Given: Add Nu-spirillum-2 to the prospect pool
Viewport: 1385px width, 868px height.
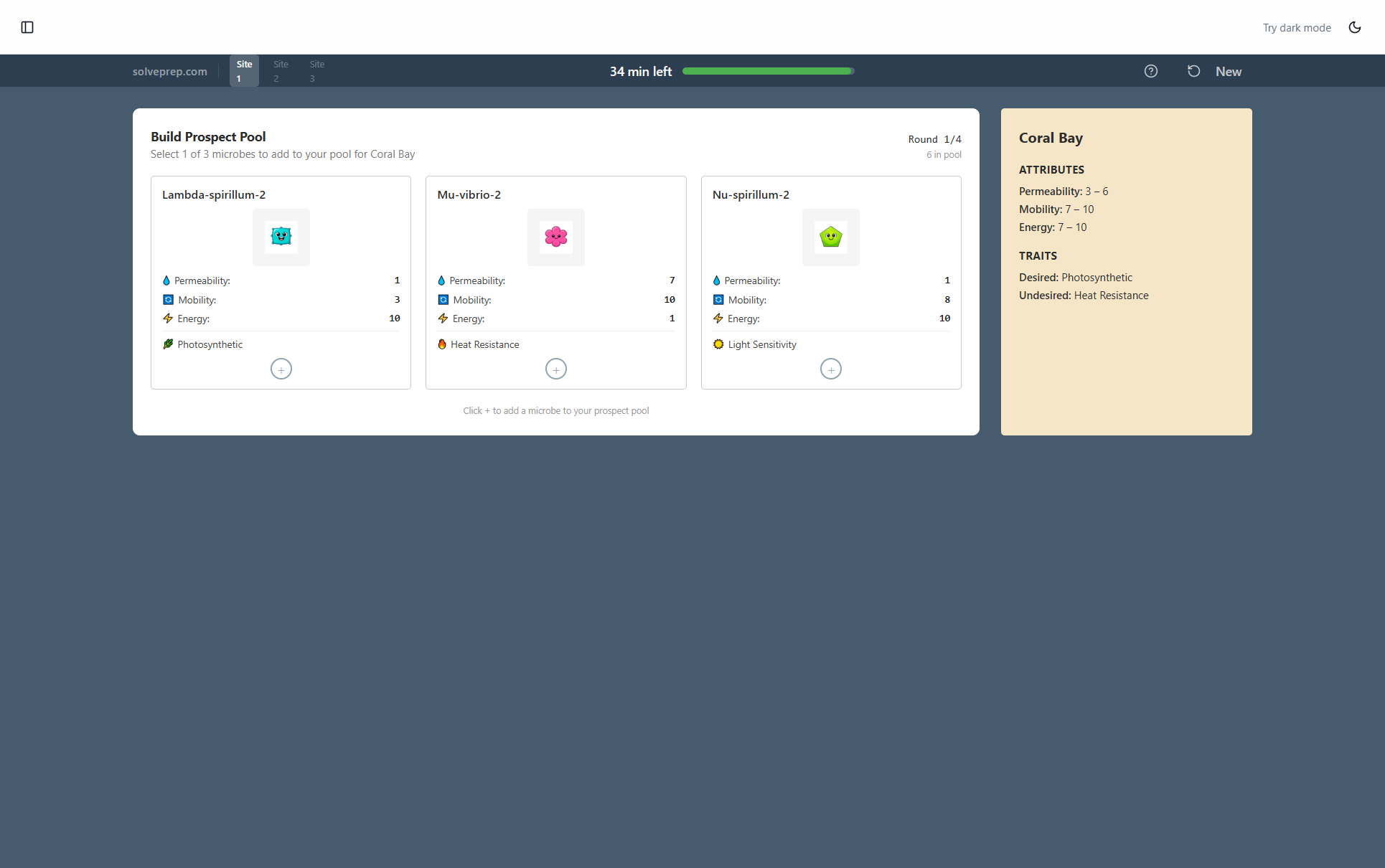Looking at the screenshot, I should (x=830, y=369).
